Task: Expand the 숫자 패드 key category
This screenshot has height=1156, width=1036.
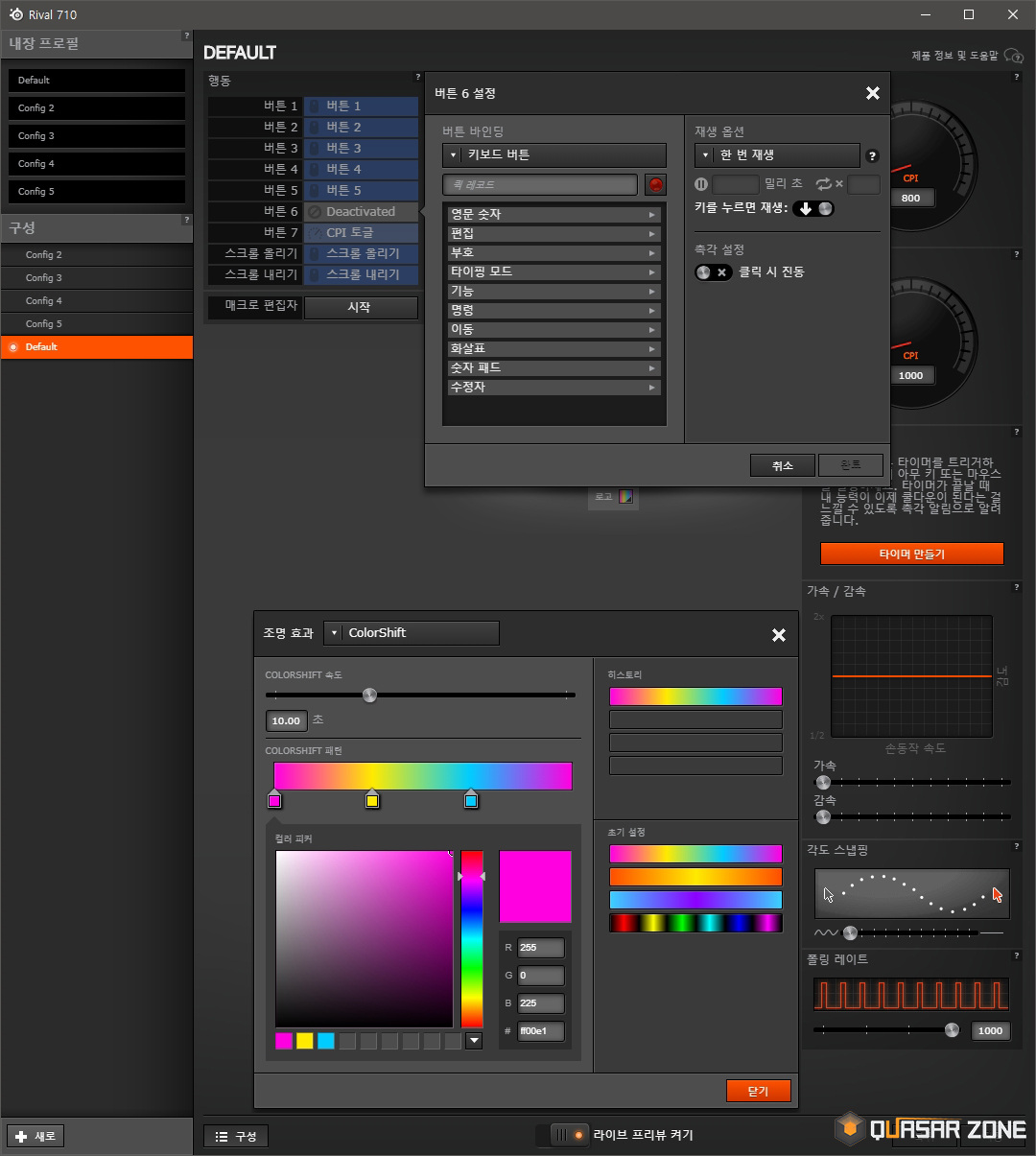Action: pos(554,367)
